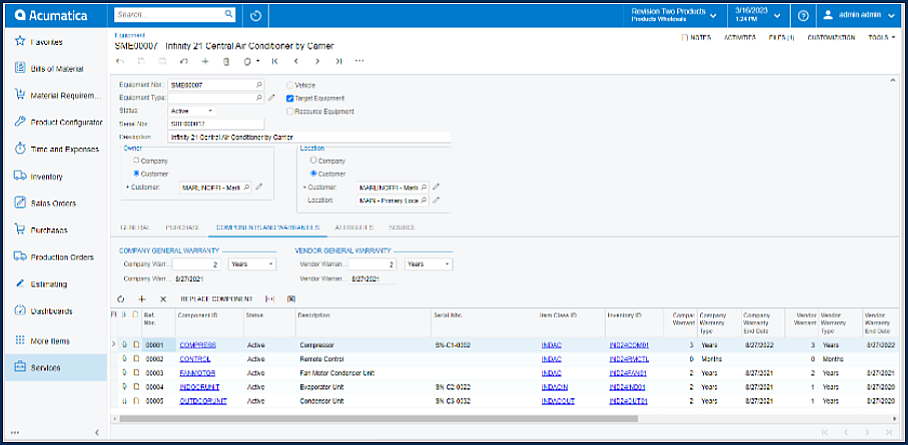Open the Activities panel
This screenshot has height=445, width=908.
(740, 38)
